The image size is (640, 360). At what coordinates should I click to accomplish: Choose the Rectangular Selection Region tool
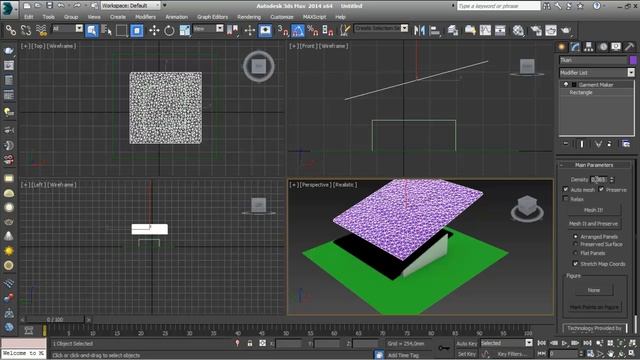pyautogui.click(x=122, y=31)
